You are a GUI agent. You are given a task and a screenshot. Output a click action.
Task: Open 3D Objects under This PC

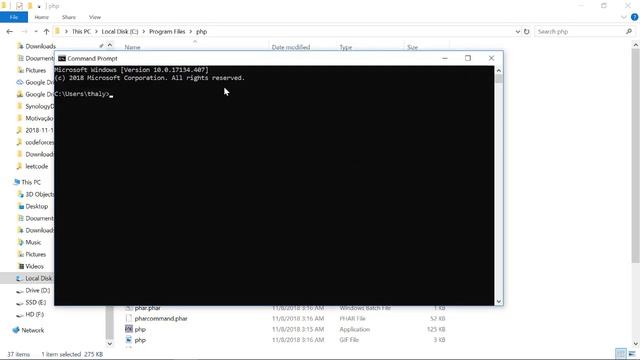tap(39, 194)
